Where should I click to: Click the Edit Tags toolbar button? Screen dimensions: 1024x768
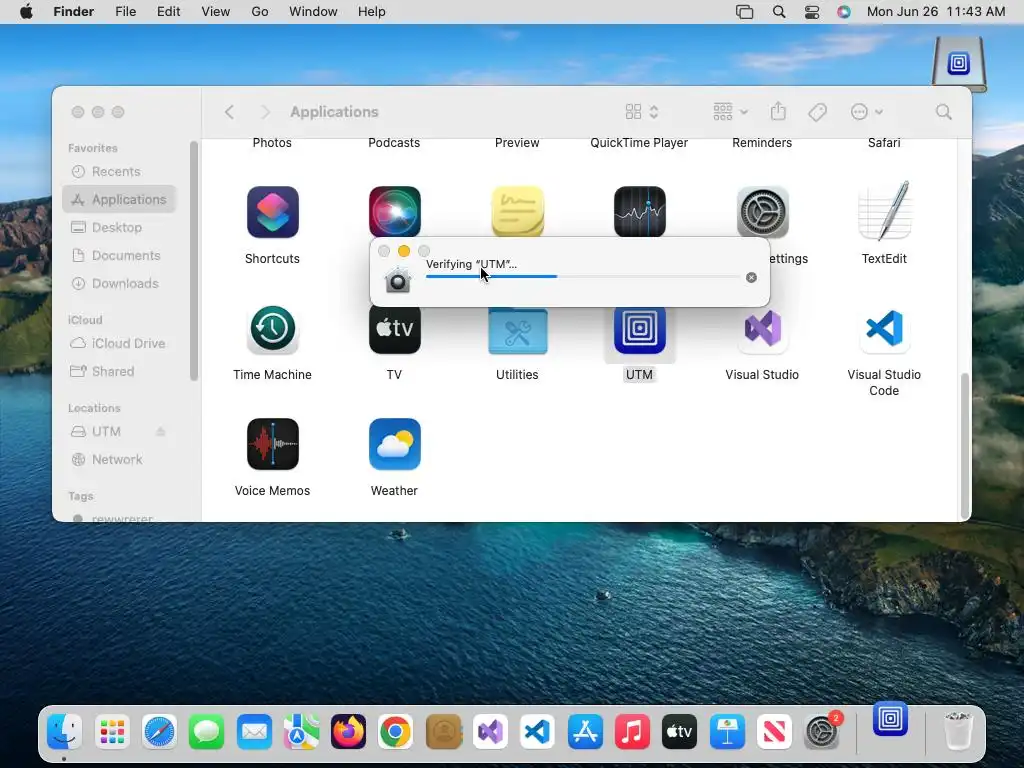click(817, 112)
